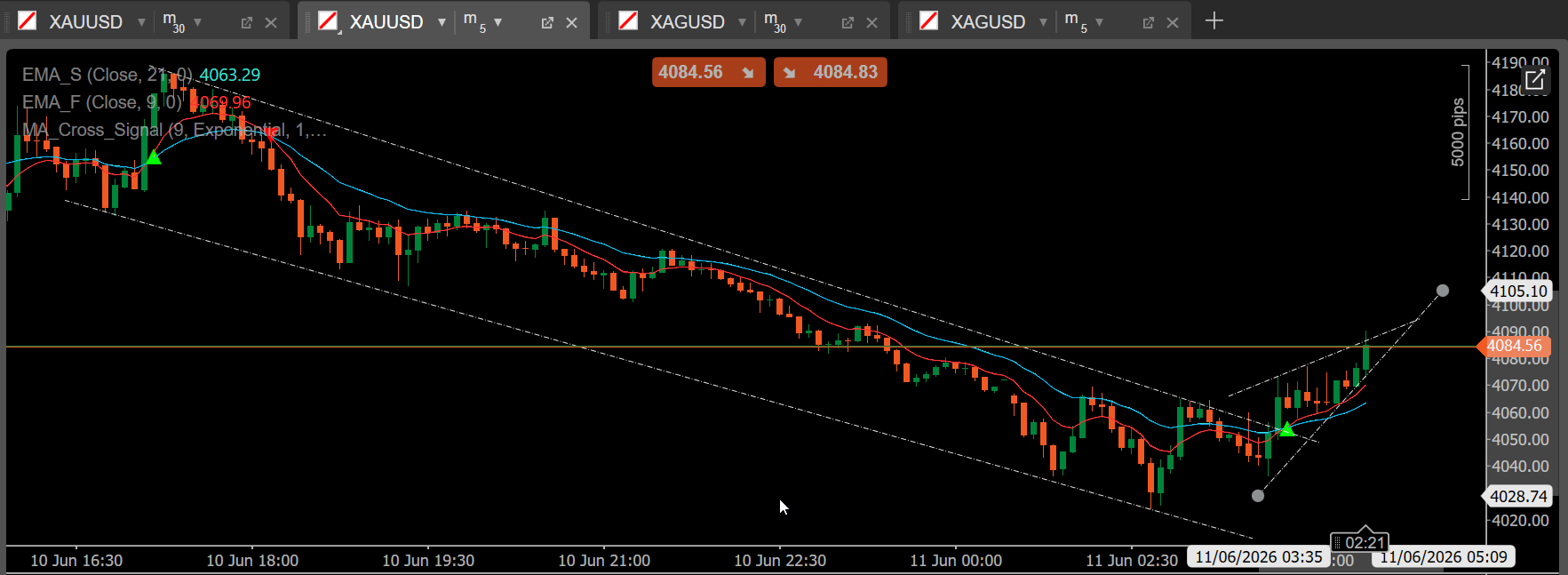Add a new chart with plus icon

point(1214,20)
